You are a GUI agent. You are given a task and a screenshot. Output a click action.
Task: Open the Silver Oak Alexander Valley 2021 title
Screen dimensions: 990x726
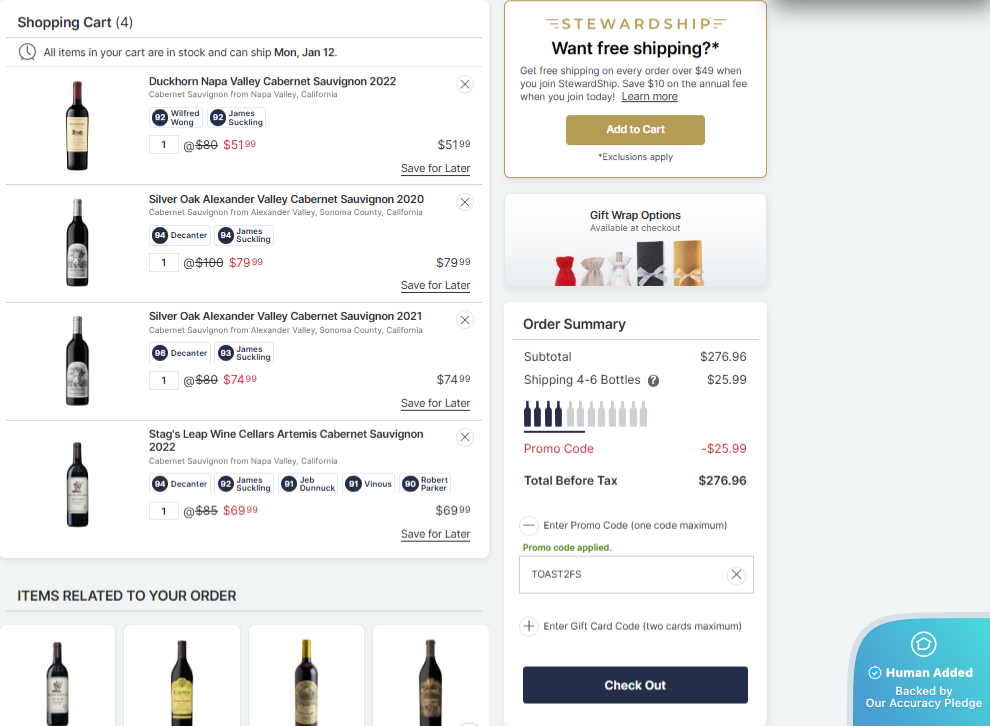(x=285, y=316)
